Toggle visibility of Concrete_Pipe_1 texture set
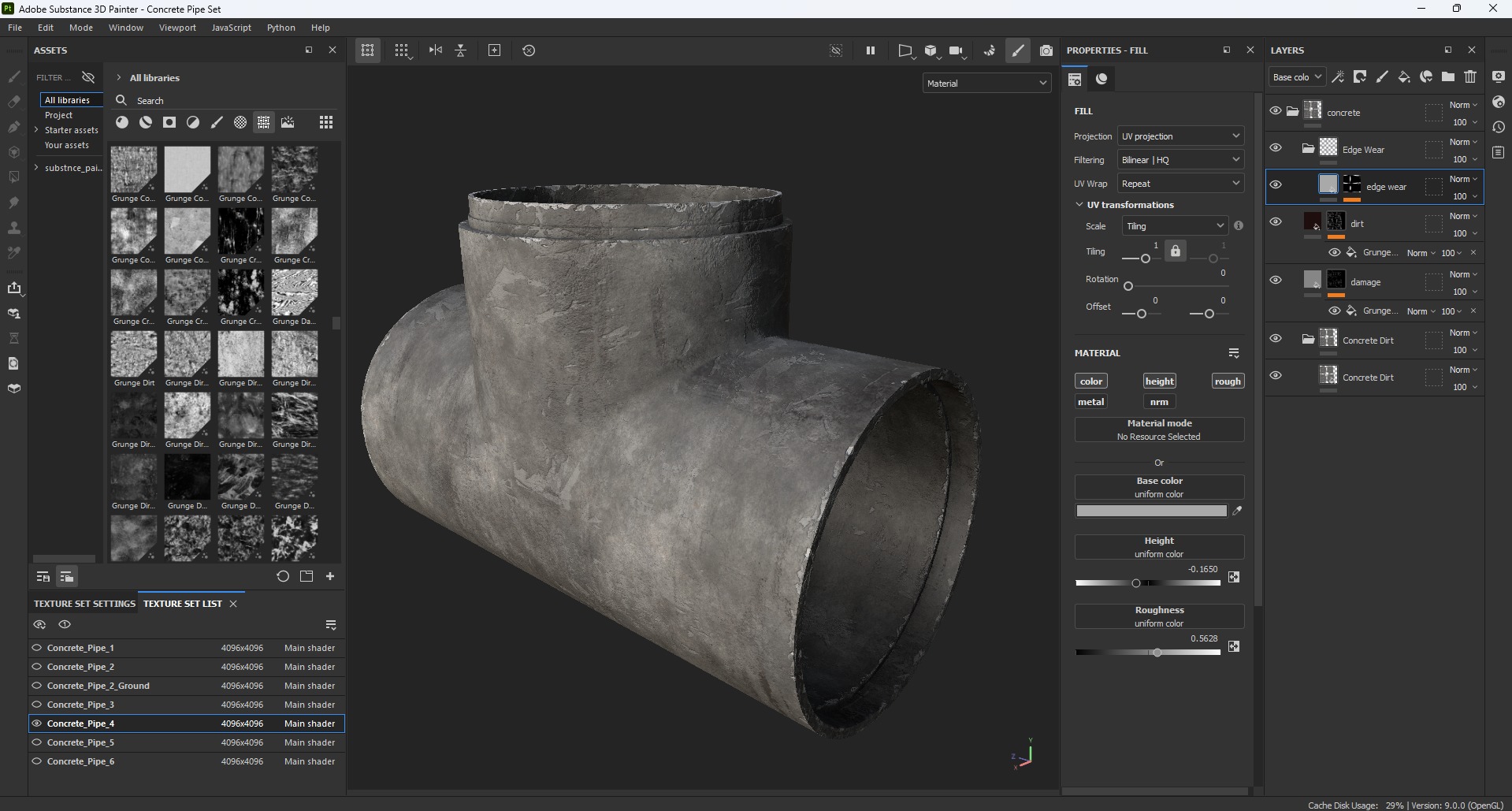The height and width of the screenshot is (811, 1512). [37, 648]
